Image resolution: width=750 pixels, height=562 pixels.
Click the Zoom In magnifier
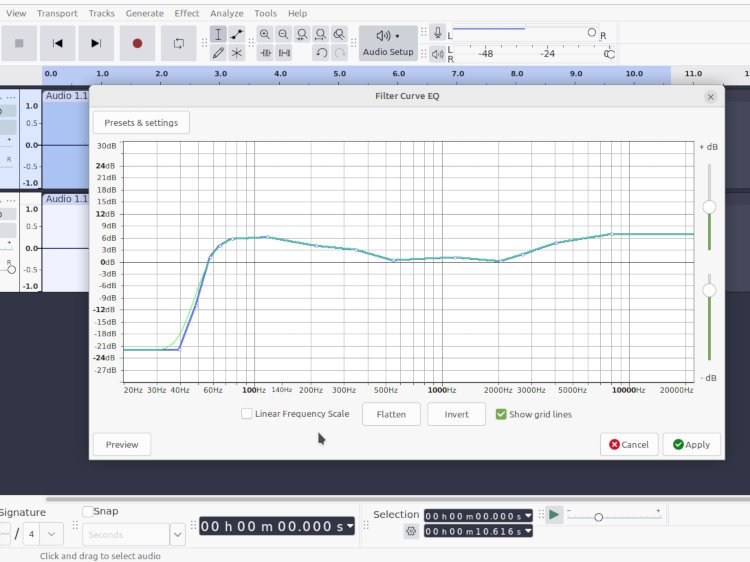click(265, 34)
